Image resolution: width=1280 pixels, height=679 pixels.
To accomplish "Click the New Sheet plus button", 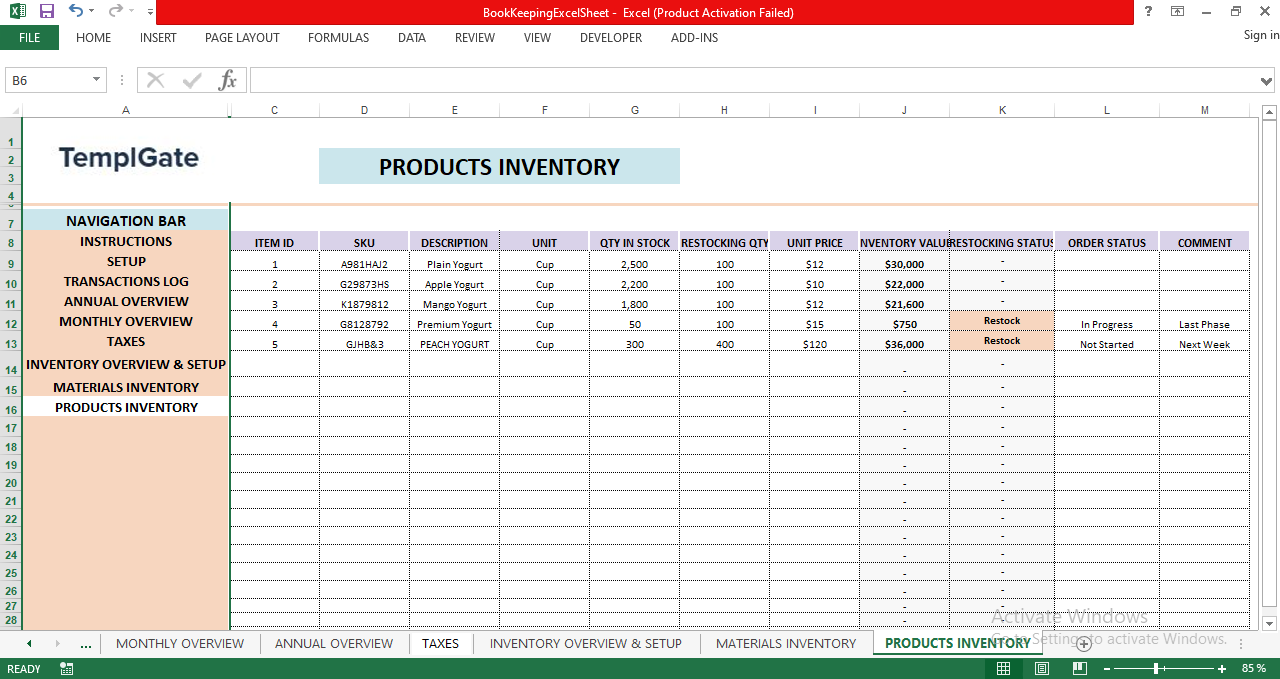I will (x=1083, y=644).
